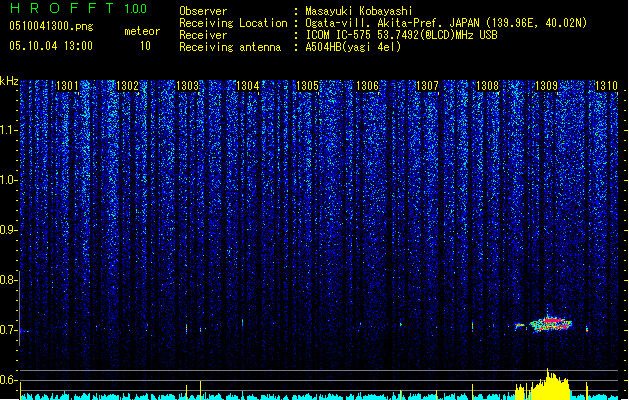Click the 'Receiving antenna' field label
Image resolution: width=629 pixels, height=400 pixels.
click(x=230, y=47)
